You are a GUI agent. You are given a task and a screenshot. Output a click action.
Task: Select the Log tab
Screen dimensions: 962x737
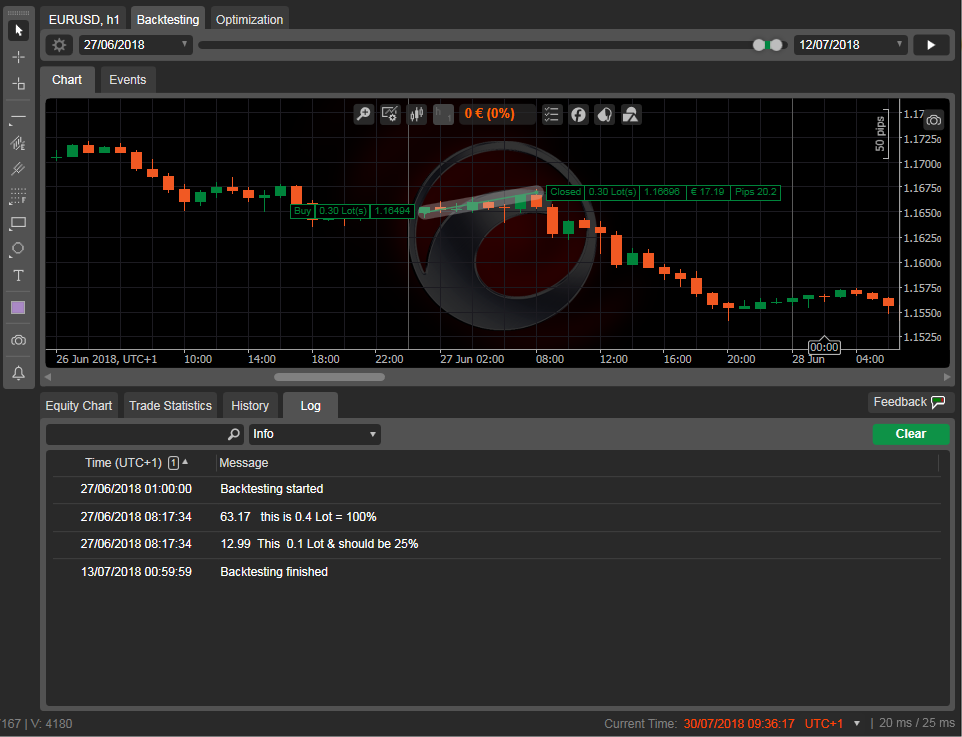coord(310,406)
